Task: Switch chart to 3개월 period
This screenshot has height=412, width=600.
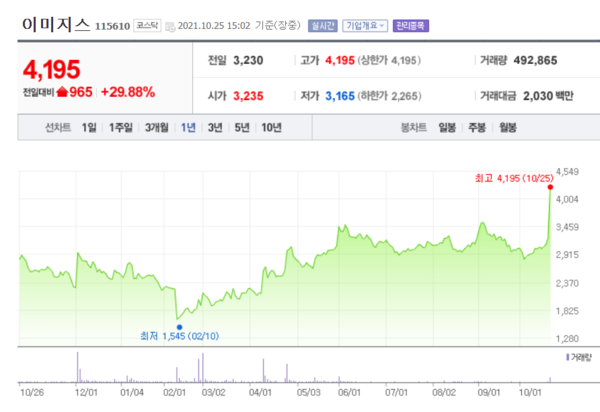Action: tap(157, 127)
